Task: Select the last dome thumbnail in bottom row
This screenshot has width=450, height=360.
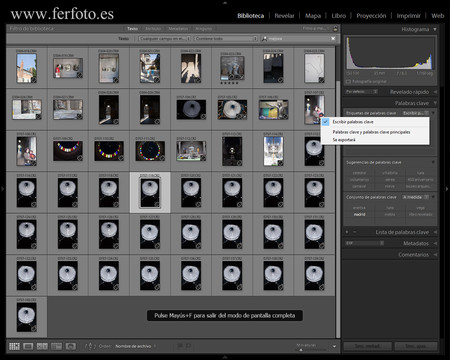Action: [x=27, y=317]
